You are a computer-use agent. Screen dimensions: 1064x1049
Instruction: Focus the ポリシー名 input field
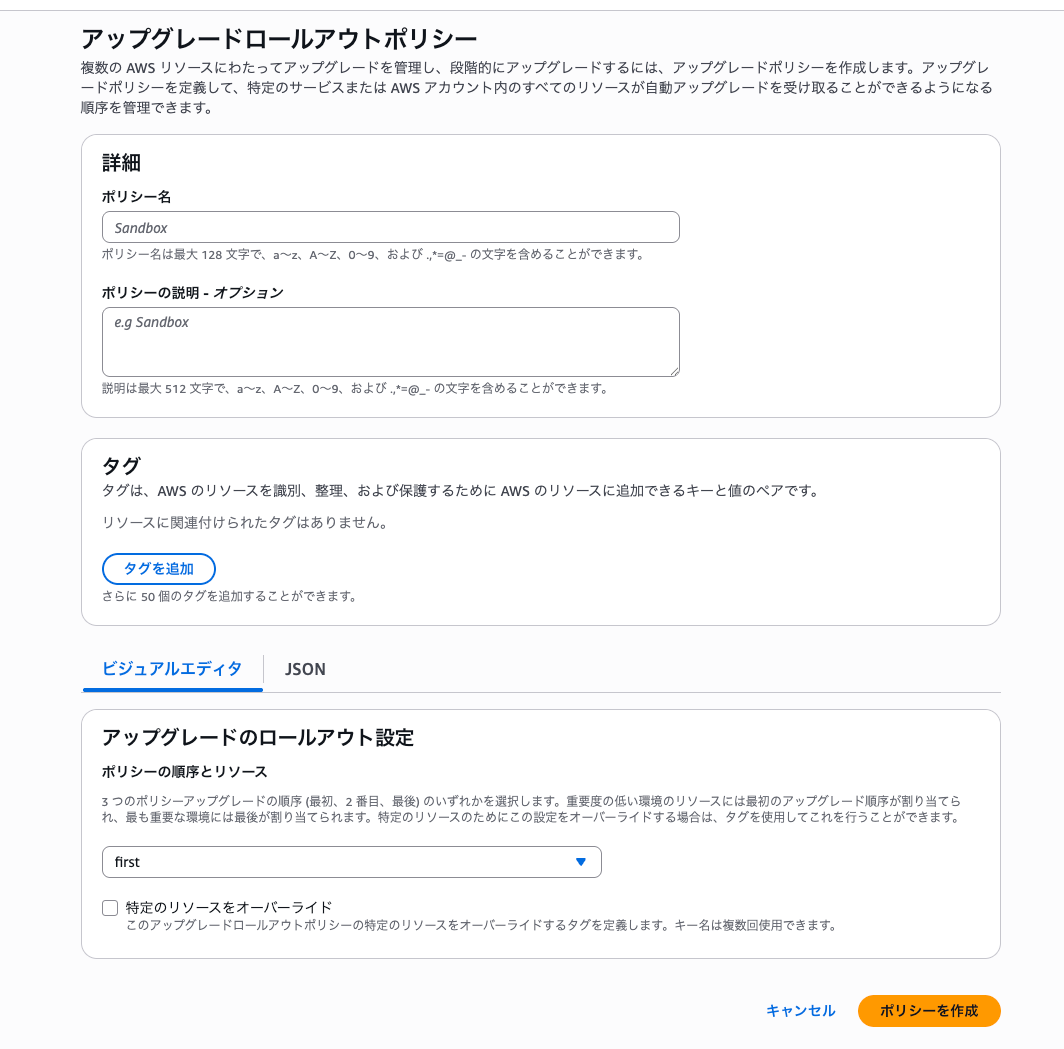(x=390, y=228)
